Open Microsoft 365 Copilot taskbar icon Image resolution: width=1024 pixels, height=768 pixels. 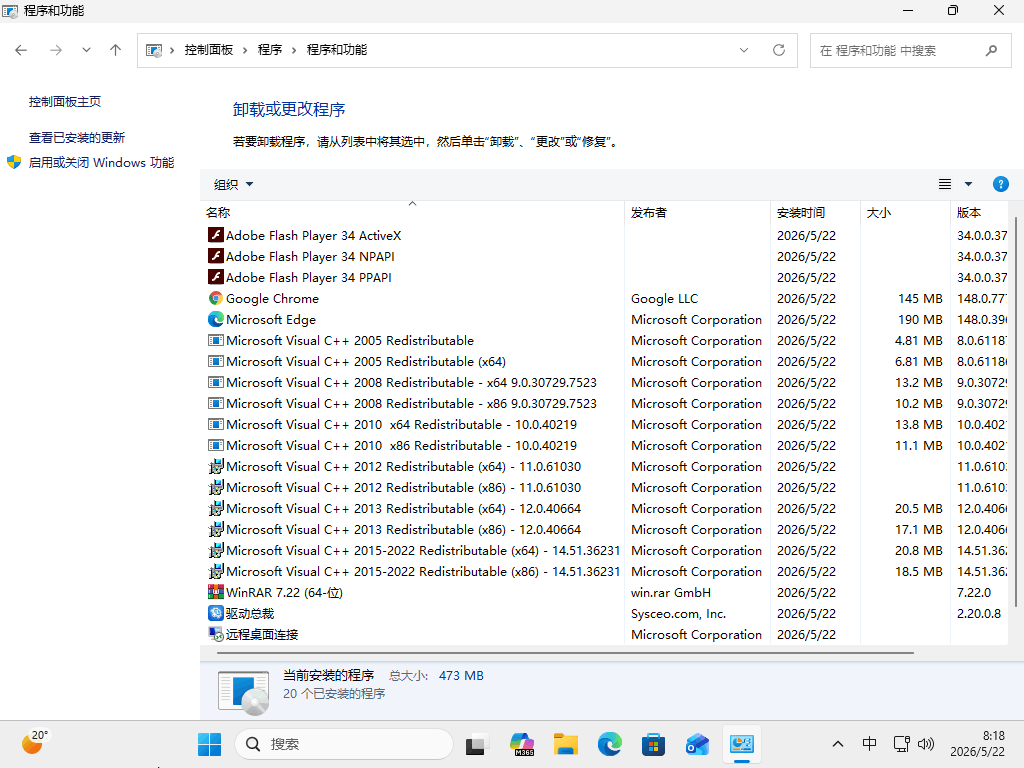coord(522,744)
